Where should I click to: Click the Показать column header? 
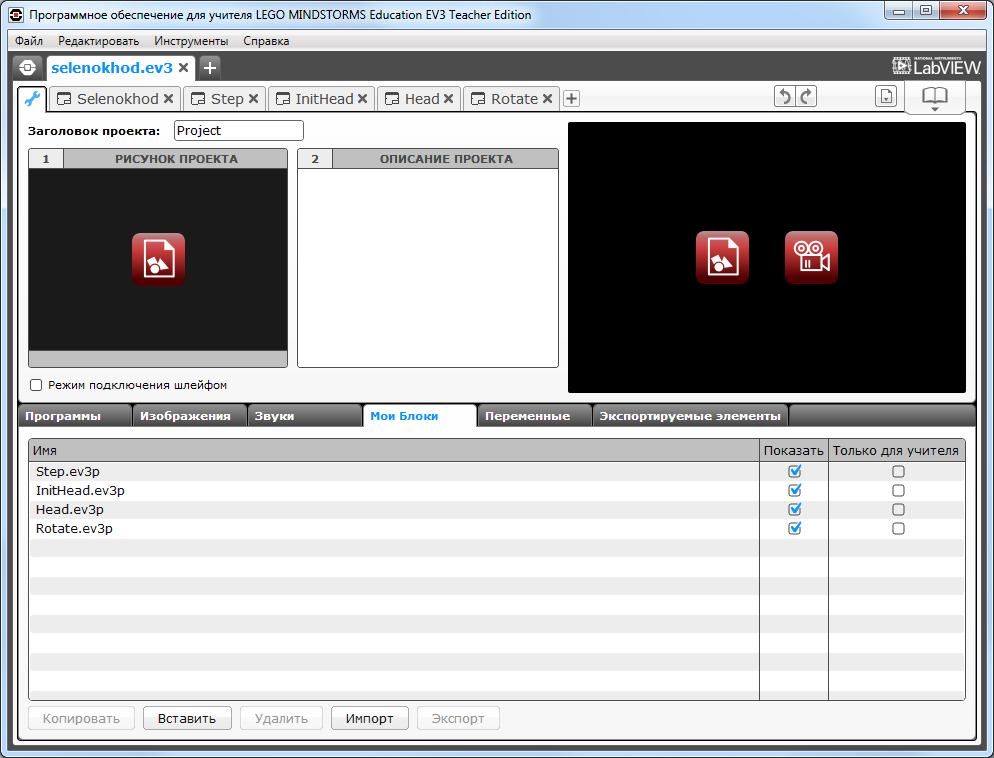(x=794, y=451)
